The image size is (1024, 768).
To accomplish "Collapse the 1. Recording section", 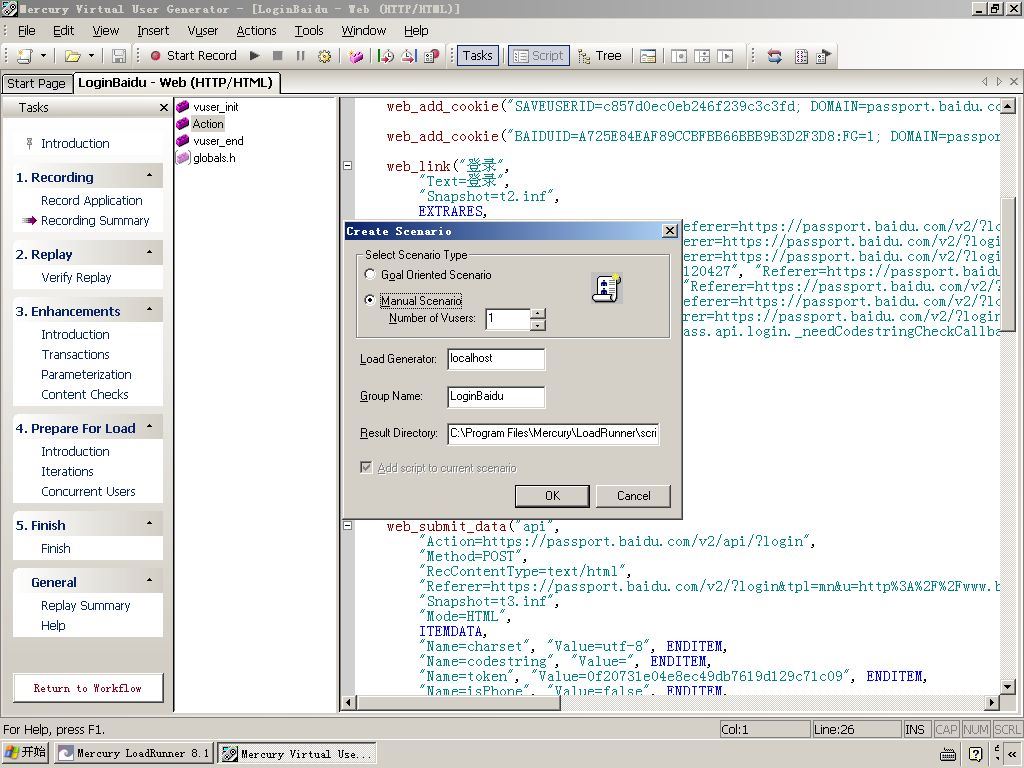I will click(x=150, y=176).
